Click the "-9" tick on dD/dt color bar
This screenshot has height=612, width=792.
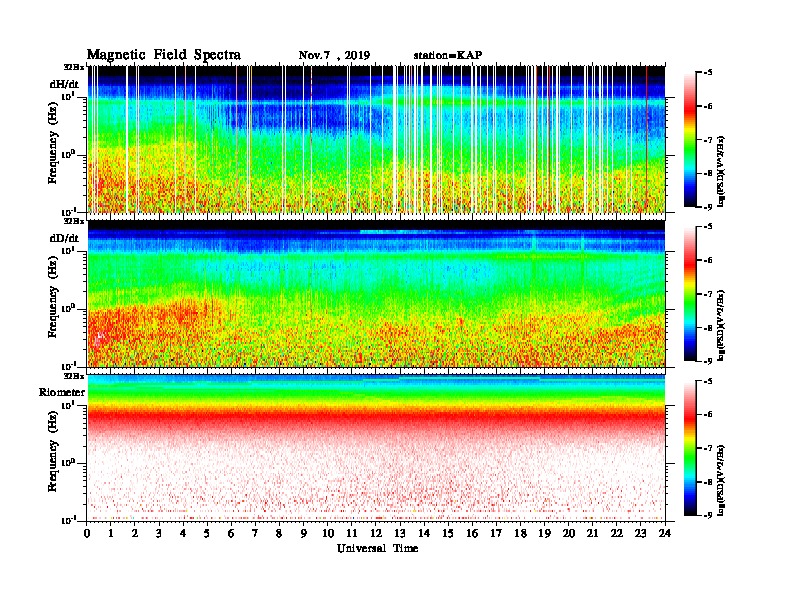(708, 361)
